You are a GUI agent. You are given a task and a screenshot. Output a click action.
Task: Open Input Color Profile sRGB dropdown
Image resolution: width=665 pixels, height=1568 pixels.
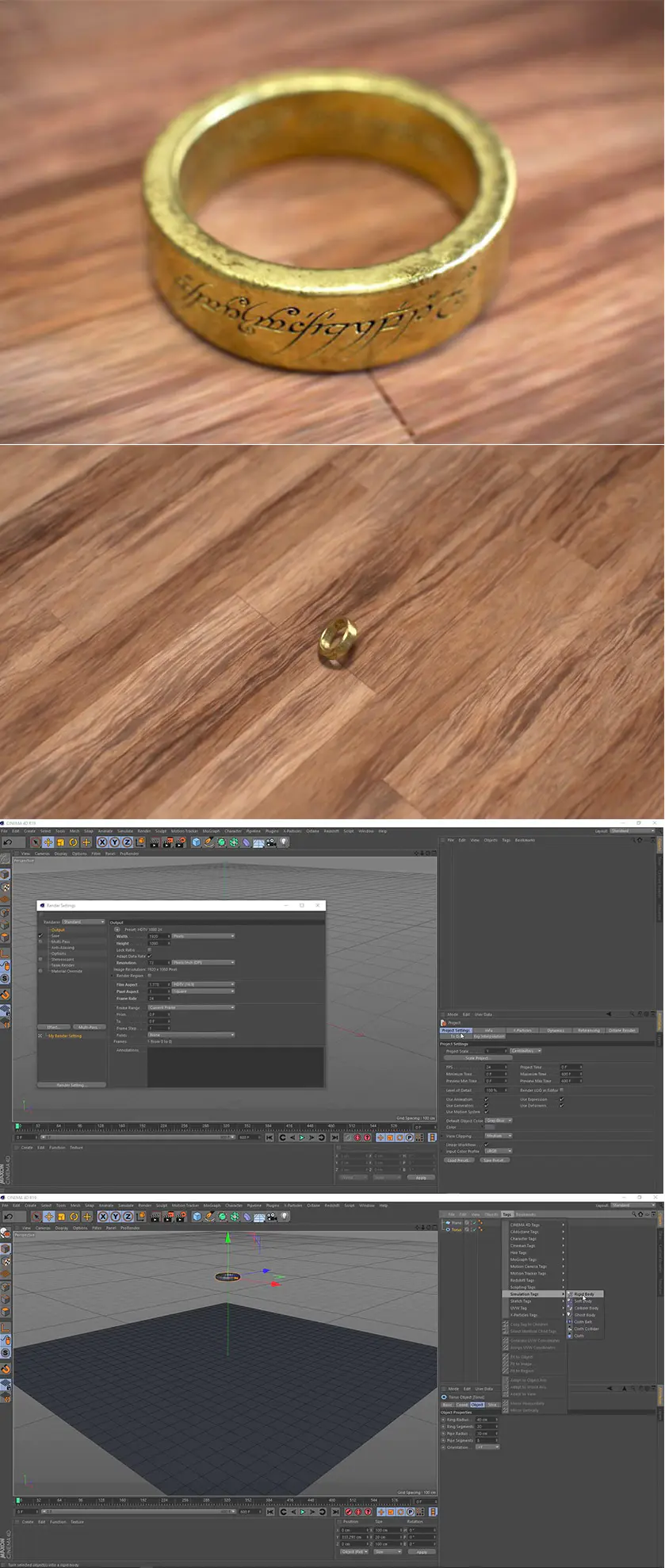[499, 1151]
